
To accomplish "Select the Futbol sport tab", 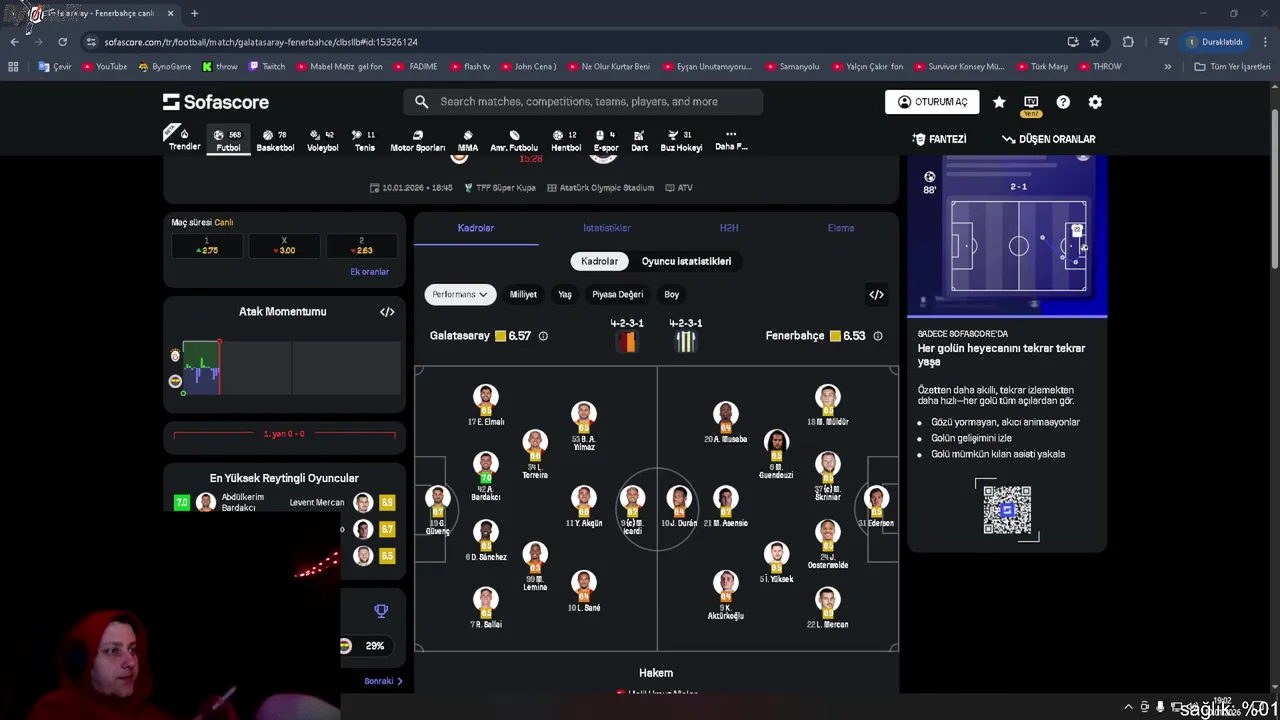I will pos(228,141).
